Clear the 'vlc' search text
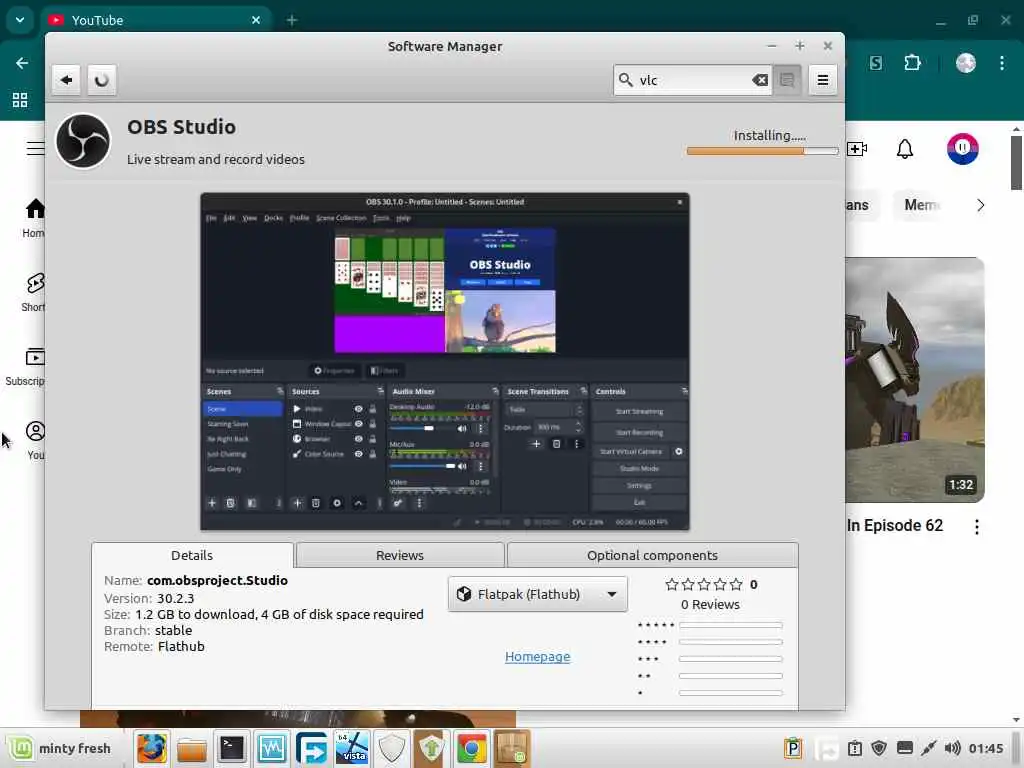 [760, 80]
